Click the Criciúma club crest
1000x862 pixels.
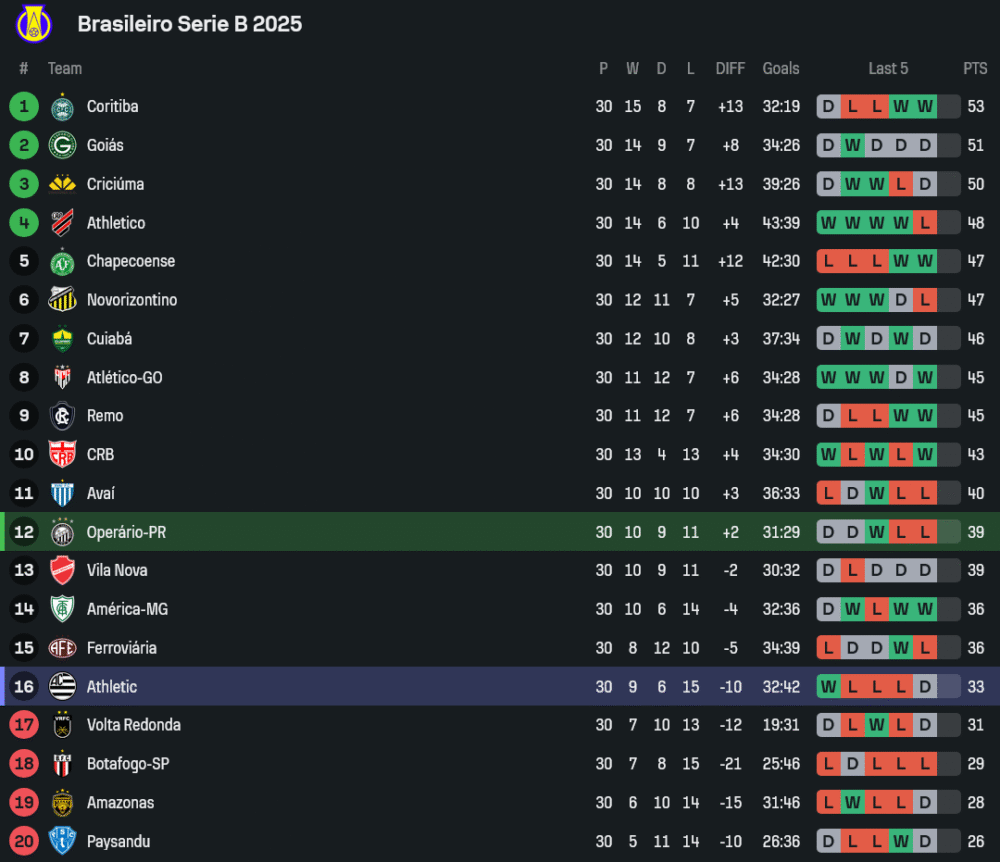click(62, 184)
